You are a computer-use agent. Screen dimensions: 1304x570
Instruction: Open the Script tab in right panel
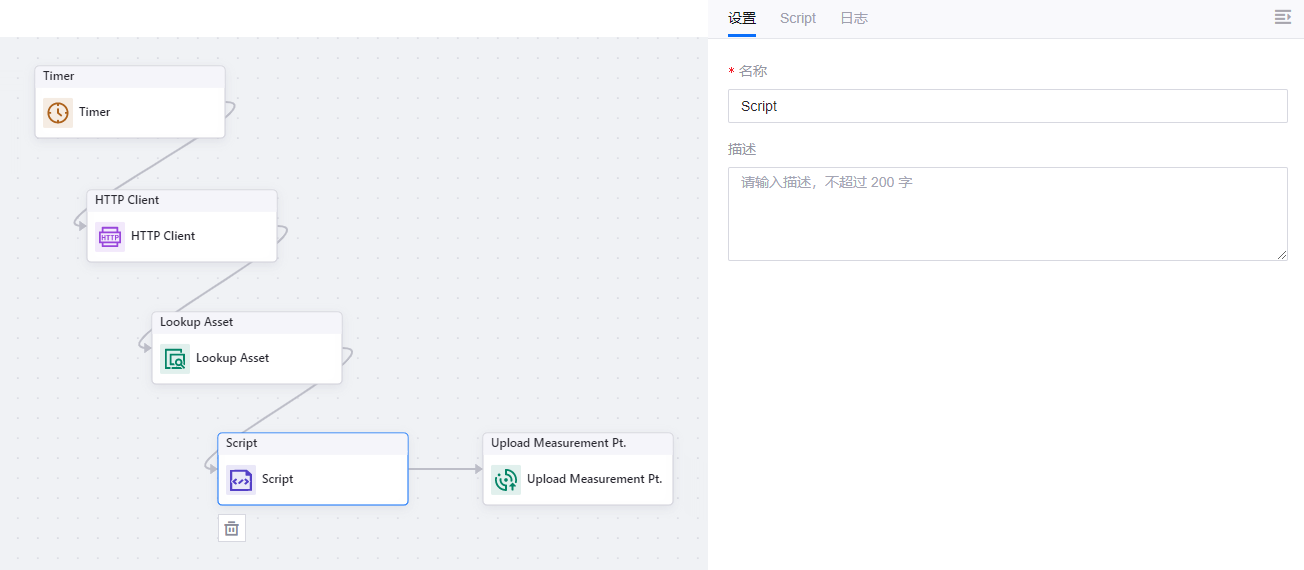pos(798,18)
